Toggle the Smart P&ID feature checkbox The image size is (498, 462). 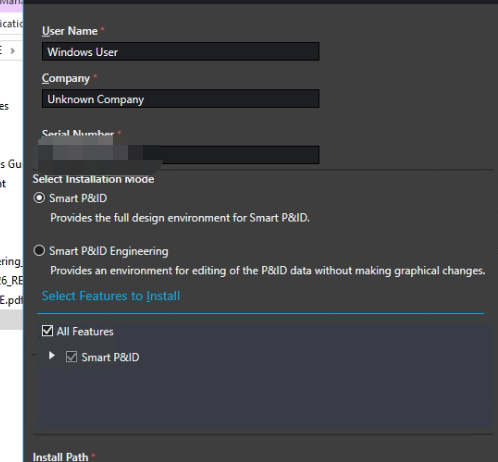[71, 357]
